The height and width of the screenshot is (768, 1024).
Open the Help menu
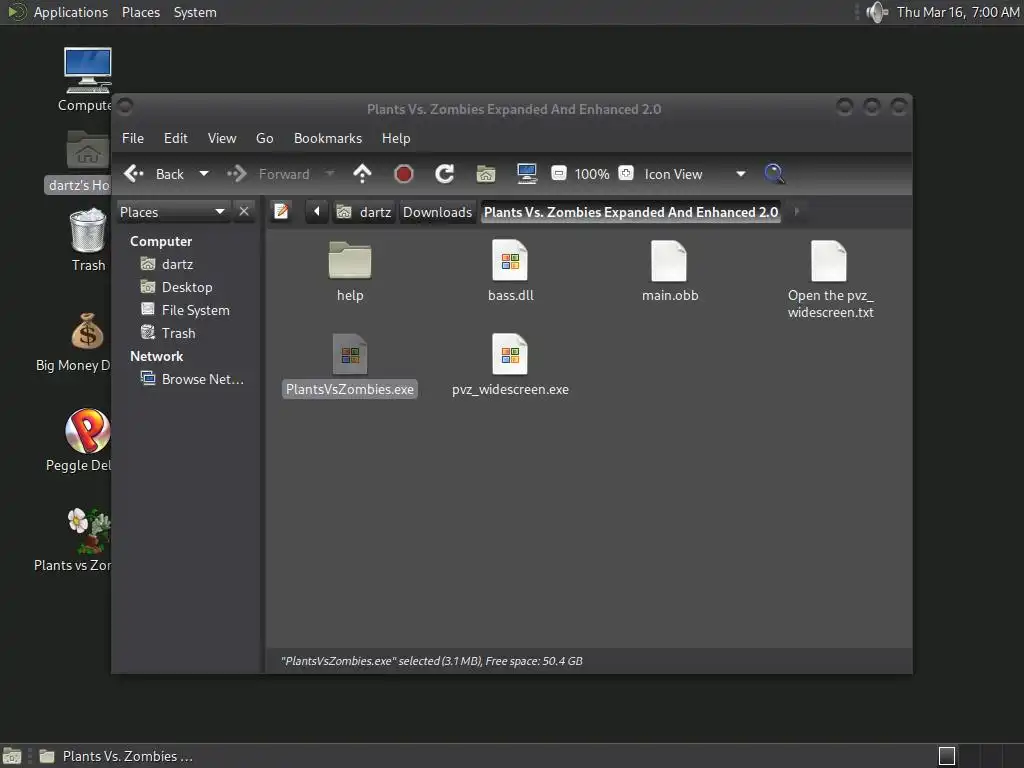point(396,138)
